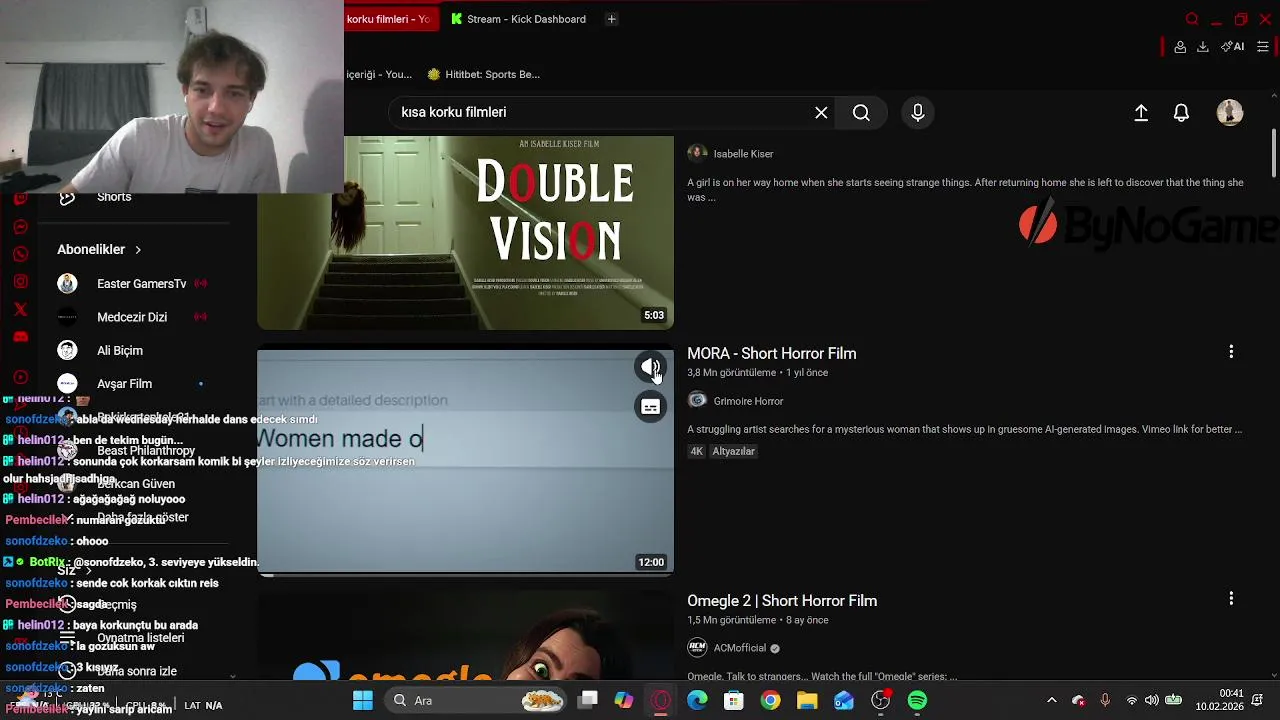Open the Hititbet: Sports Be... bookmark

pyautogui.click(x=483, y=74)
